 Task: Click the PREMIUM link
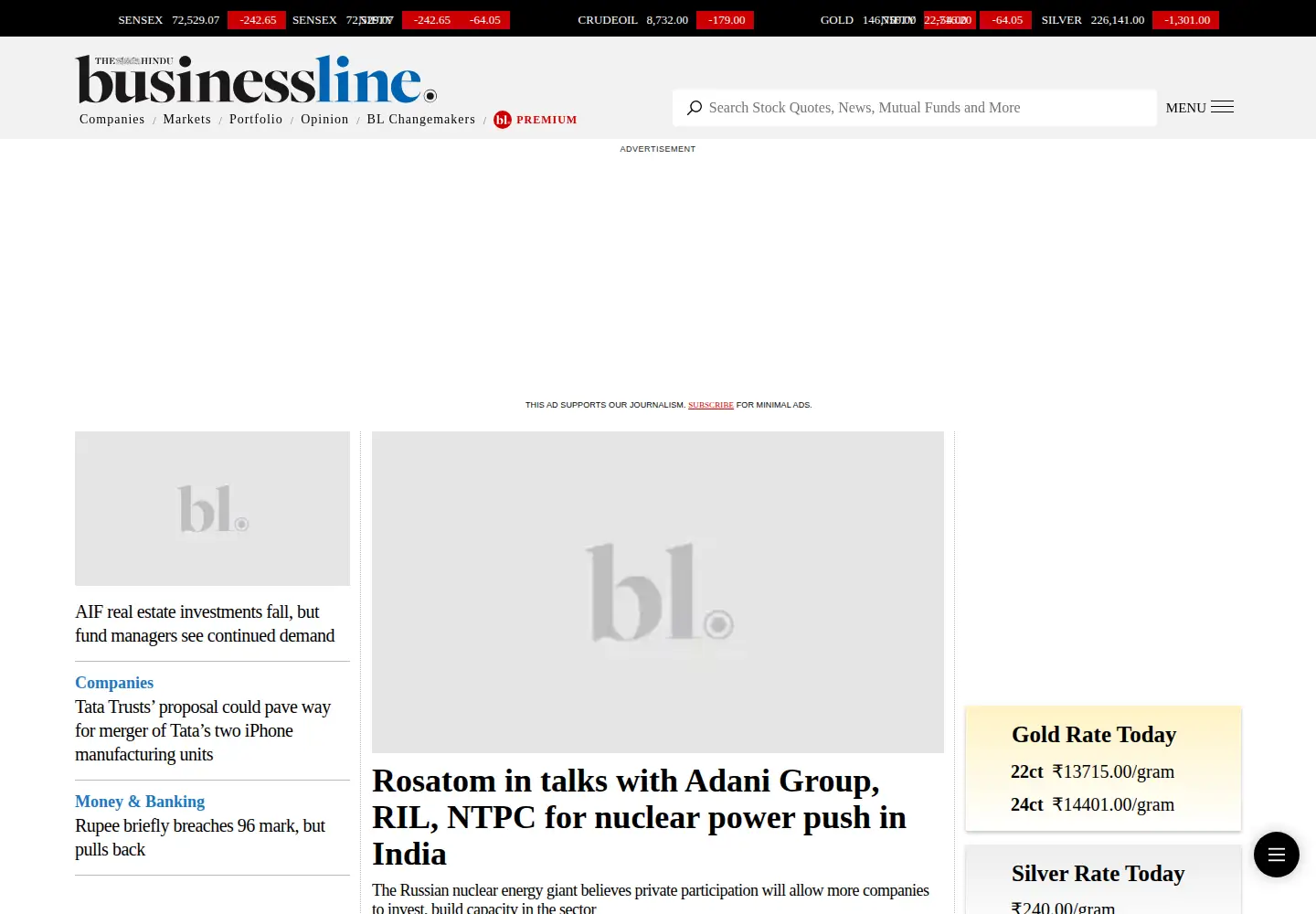point(547,120)
